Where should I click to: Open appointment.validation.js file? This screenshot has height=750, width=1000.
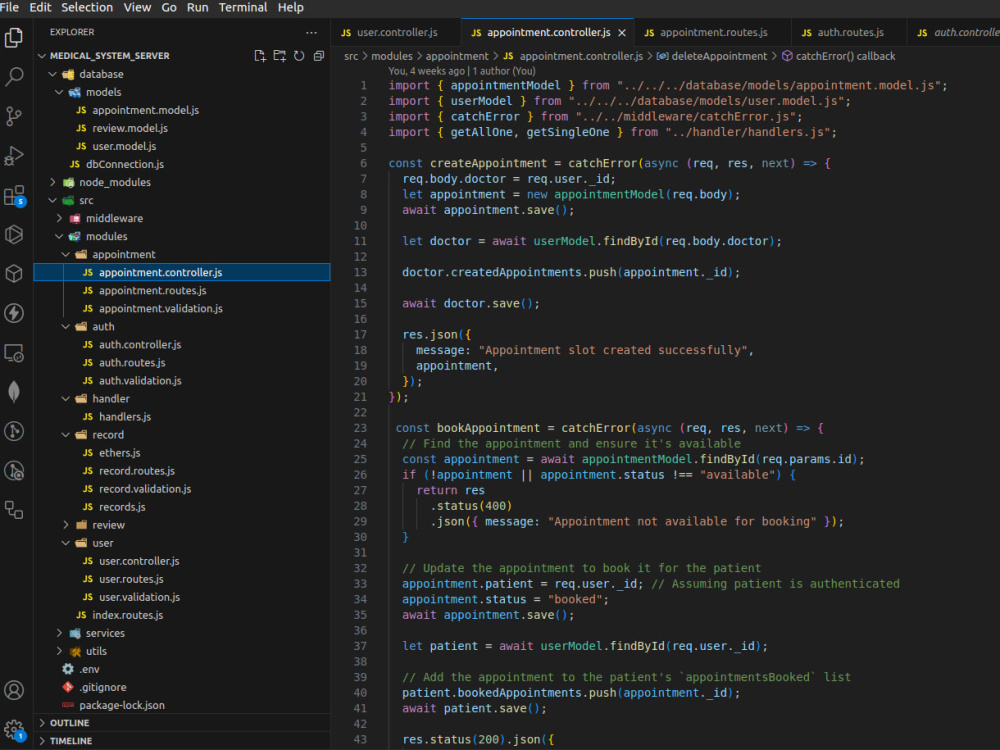coord(161,309)
